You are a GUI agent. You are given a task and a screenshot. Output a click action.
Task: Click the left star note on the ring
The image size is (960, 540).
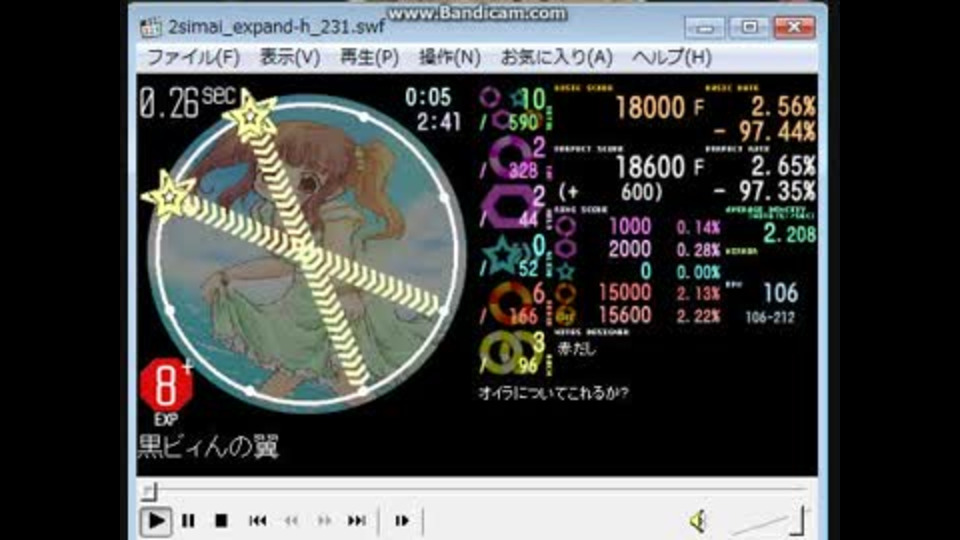click(168, 195)
